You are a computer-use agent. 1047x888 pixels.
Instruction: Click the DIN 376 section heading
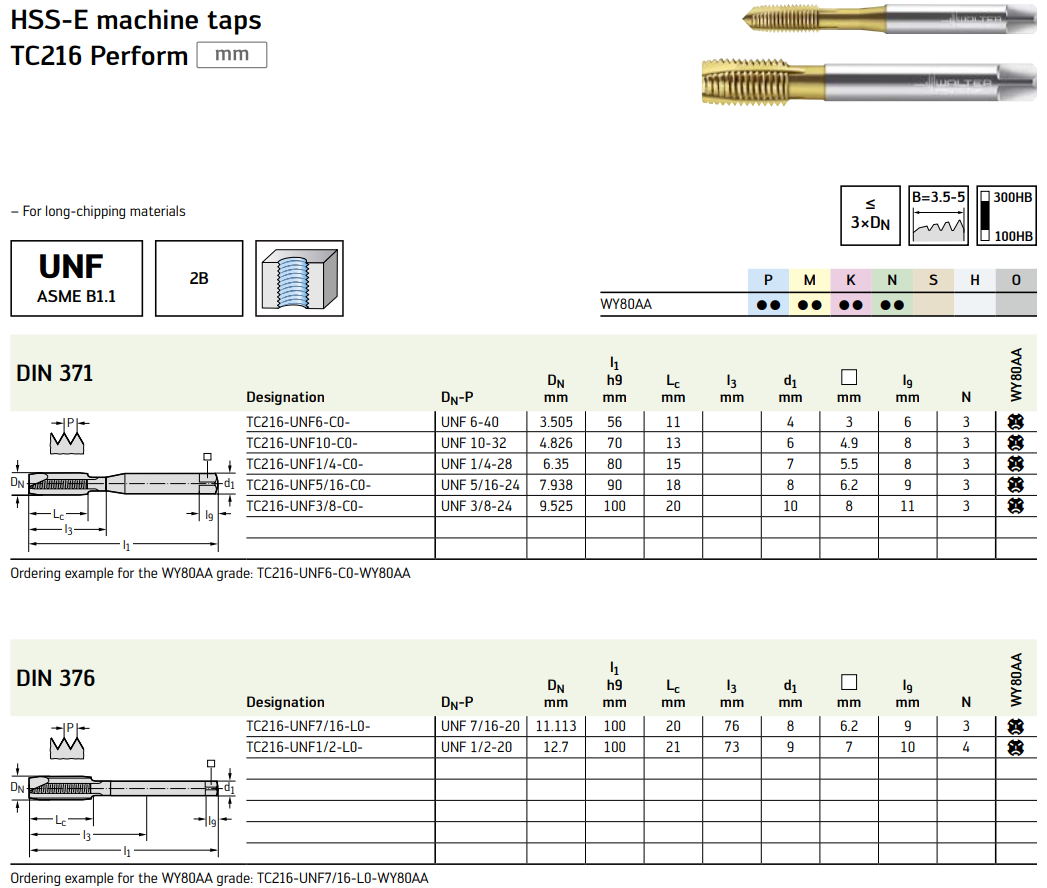(x=55, y=678)
